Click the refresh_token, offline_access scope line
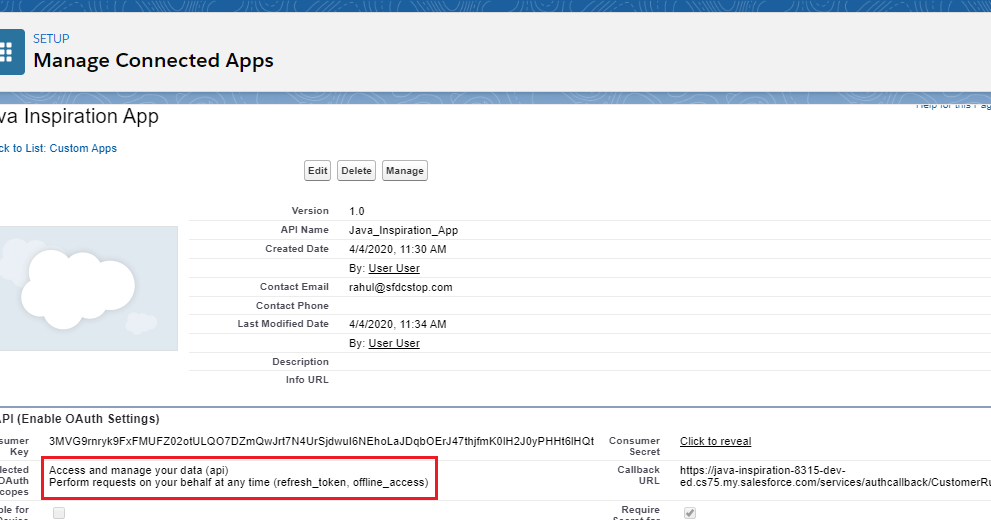The image size is (991, 520). 238,482
